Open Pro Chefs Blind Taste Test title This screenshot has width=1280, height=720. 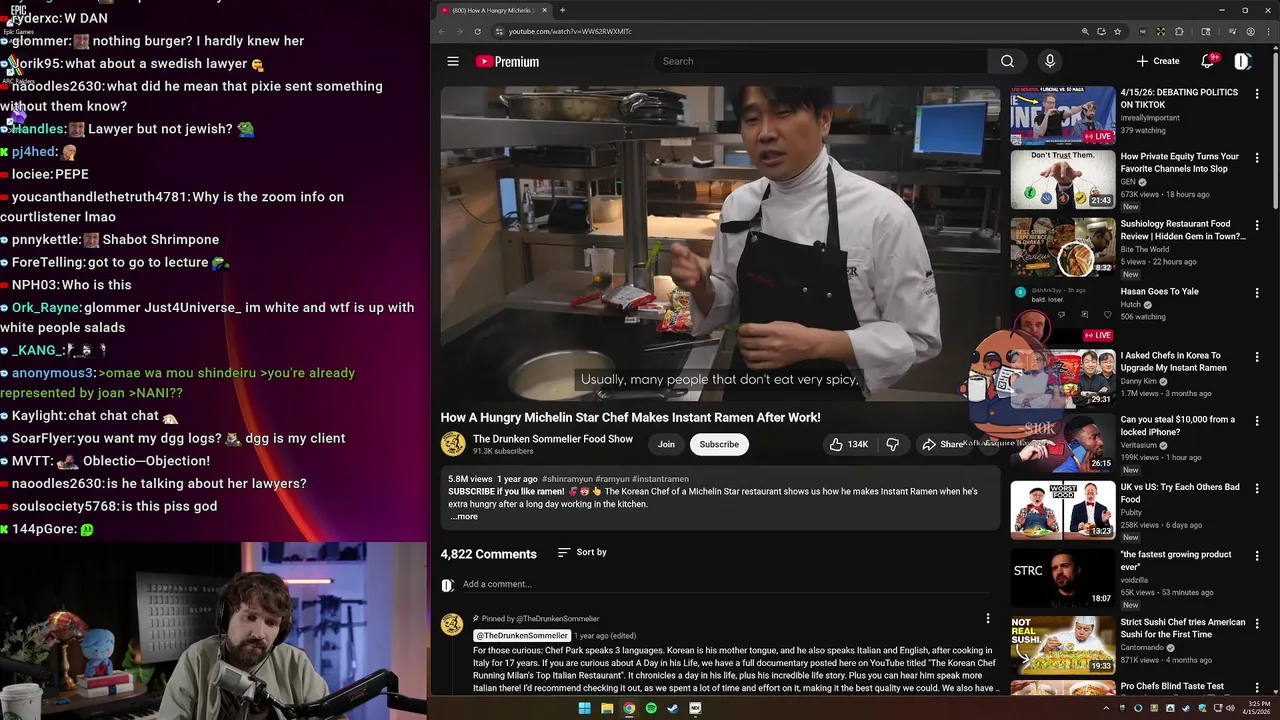(x=1172, y=686)
